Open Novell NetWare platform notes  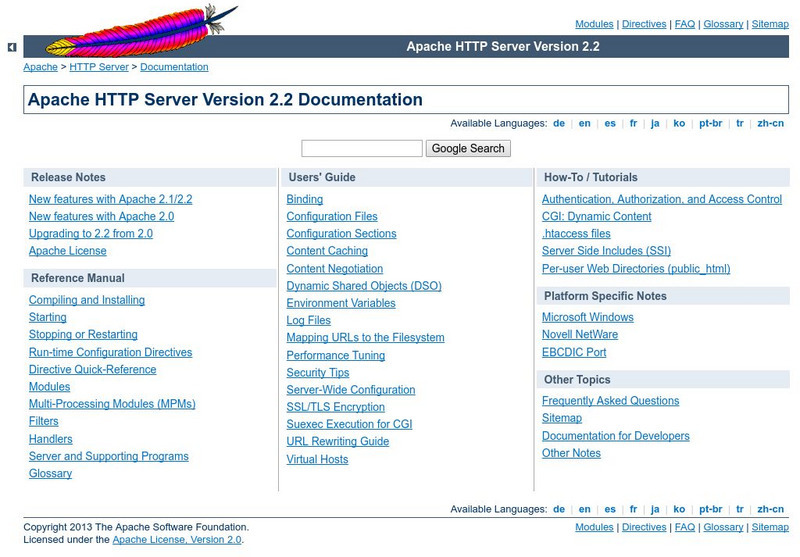(x=580, y=335)
